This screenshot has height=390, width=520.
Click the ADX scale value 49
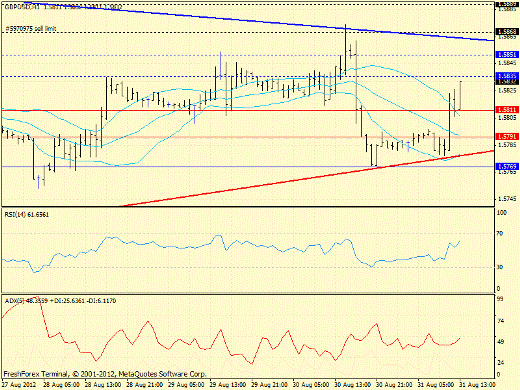click(x=500, y=342)
